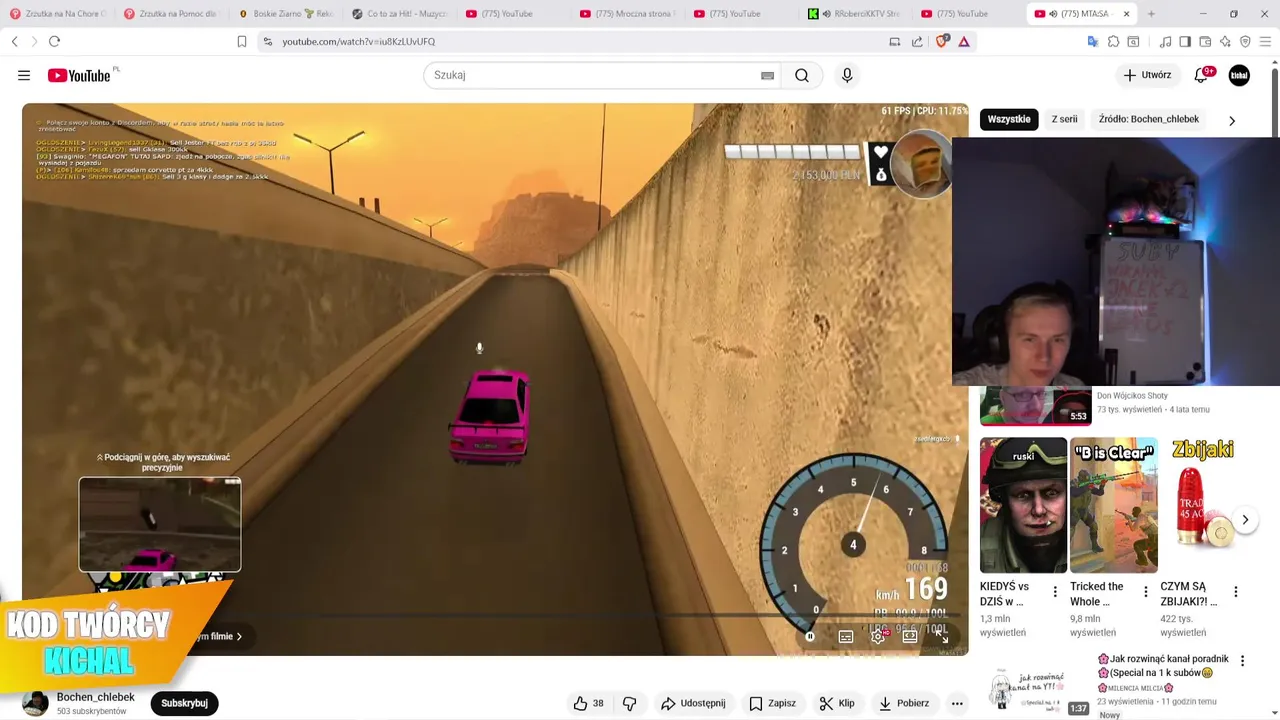Open options for CZYM SĄ ZBIJAKI short
The image size is (1280, 720).
point(1235,592)
